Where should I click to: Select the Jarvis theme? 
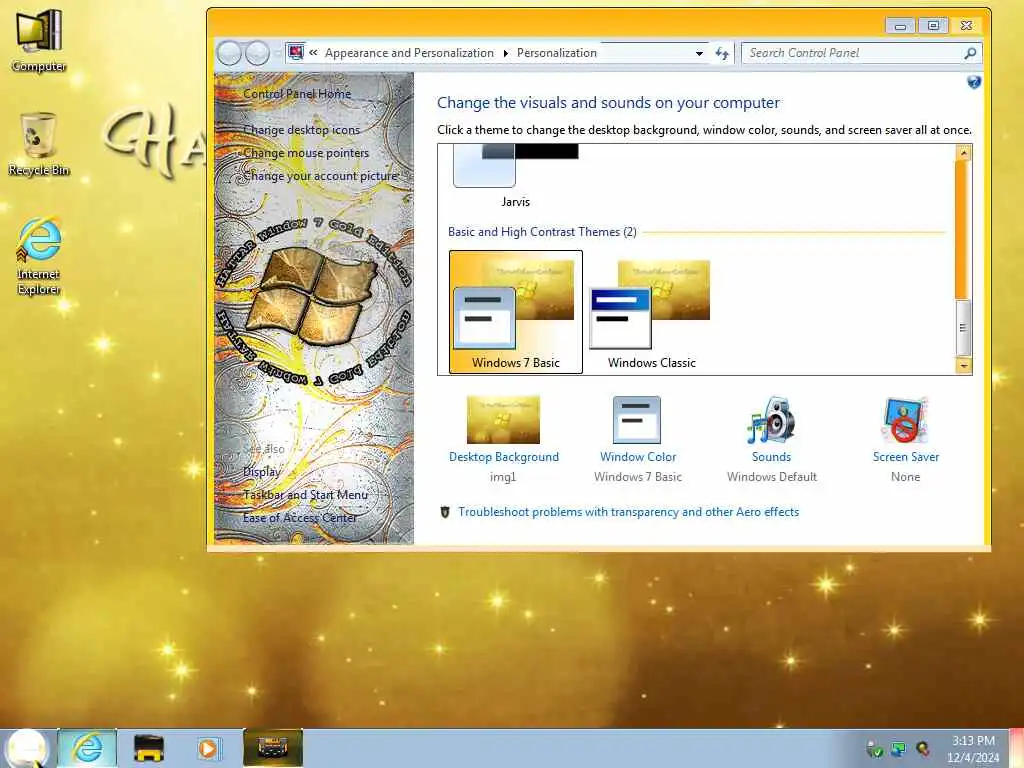pos(515,176)
